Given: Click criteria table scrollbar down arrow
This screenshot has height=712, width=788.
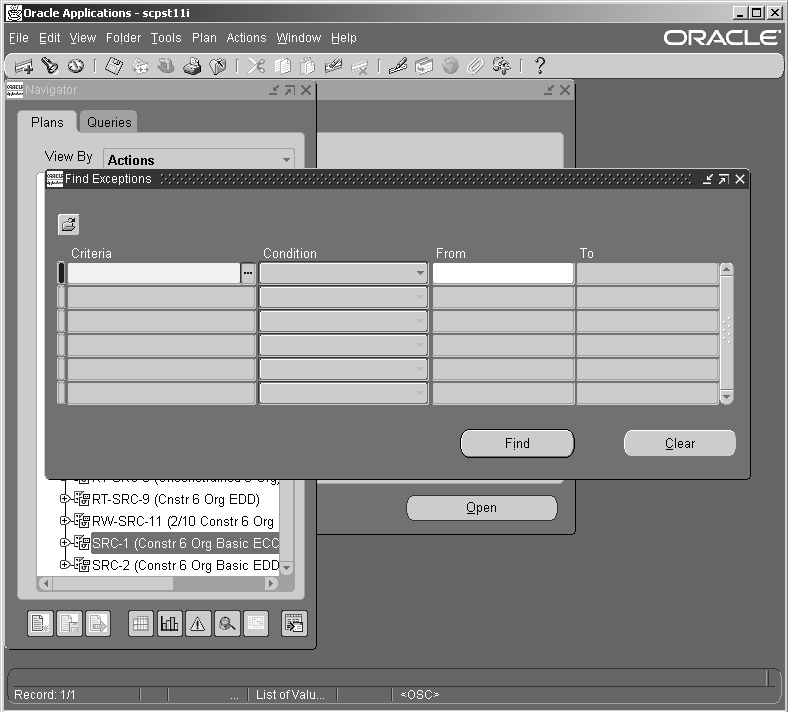Looking at the screenshot, I should [x=726, y=397].
